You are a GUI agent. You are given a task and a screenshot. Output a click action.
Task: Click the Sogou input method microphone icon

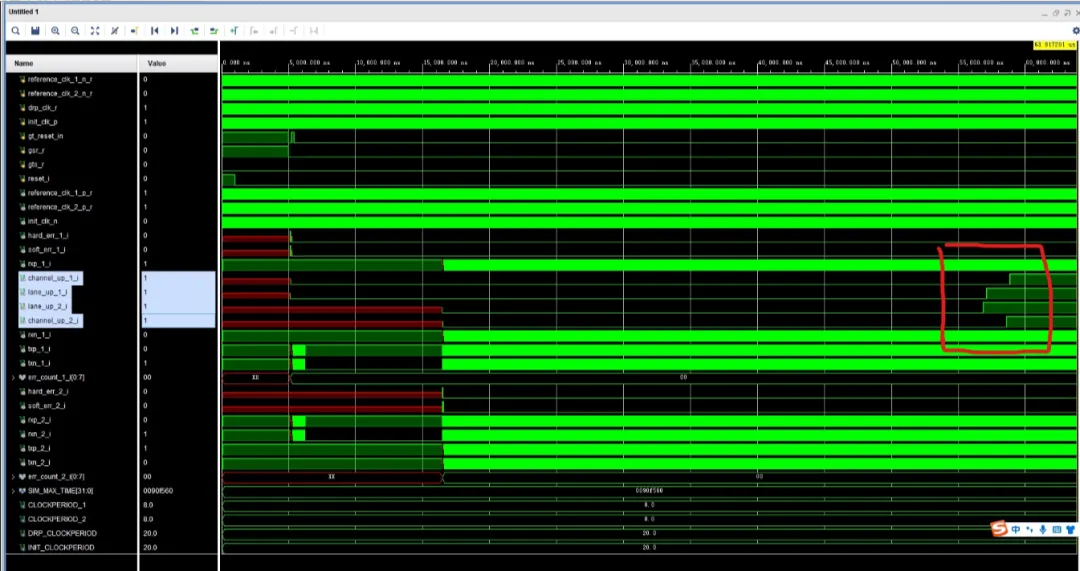(x=1043, y=529)
